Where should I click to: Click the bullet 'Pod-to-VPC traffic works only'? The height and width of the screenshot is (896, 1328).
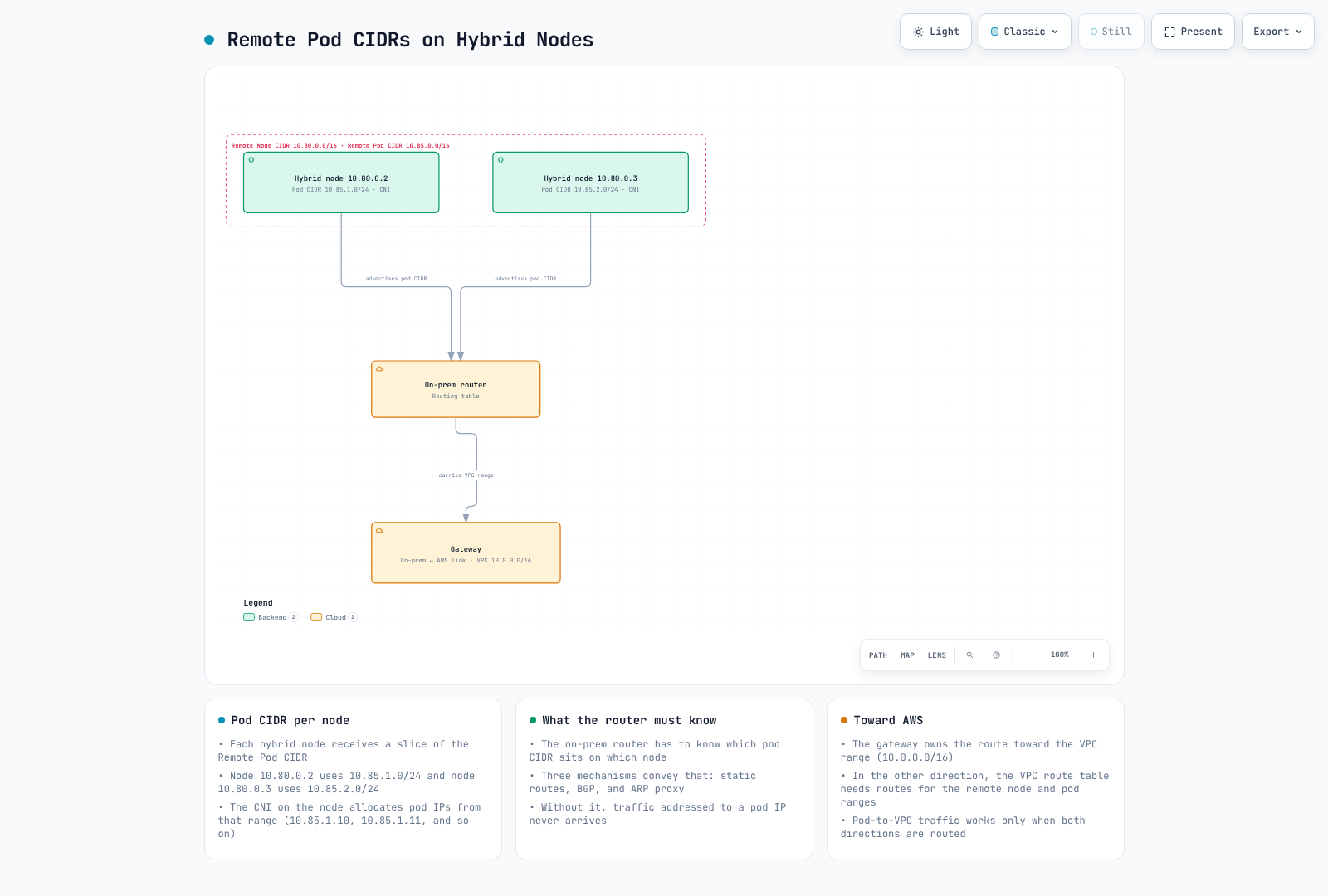963,827
